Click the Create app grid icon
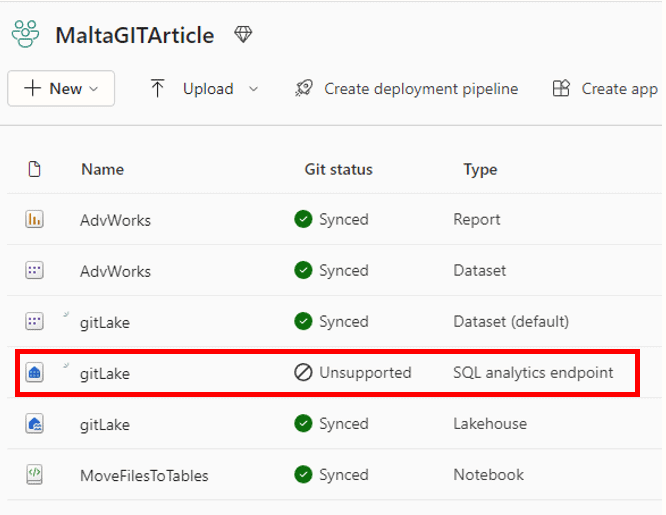This screenshot has height=515, width=666. coord(561,88)
